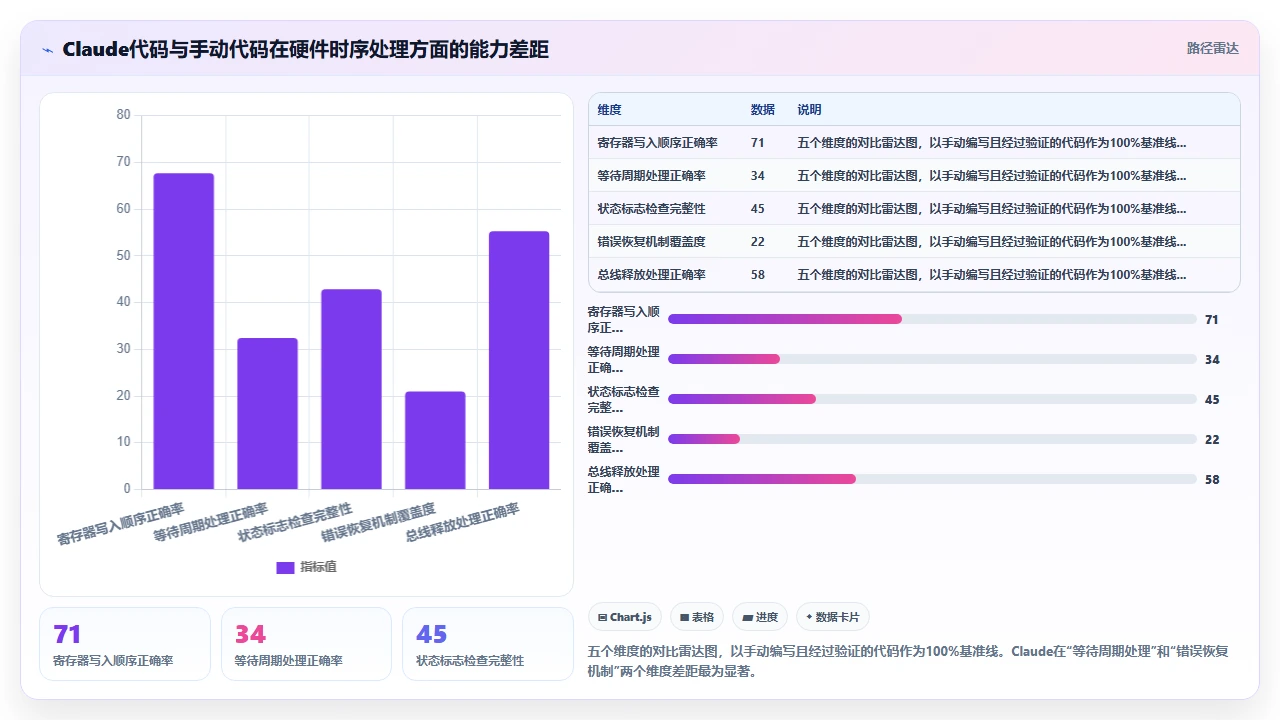Click the 说明 column header
This screenshot has width=1280, height=720.
tap(809, 110)
